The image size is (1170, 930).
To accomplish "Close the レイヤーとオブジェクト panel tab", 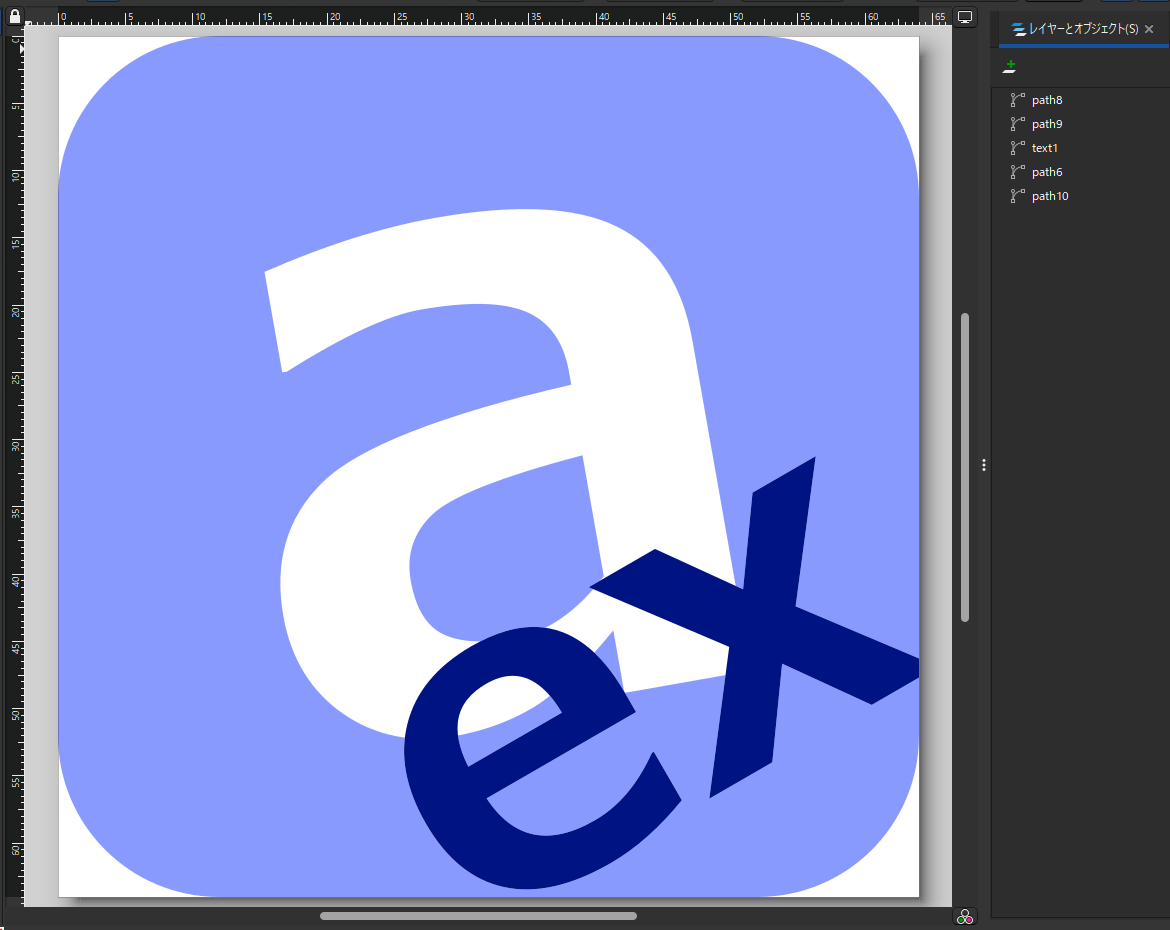I will click(x=1149, y=30).
